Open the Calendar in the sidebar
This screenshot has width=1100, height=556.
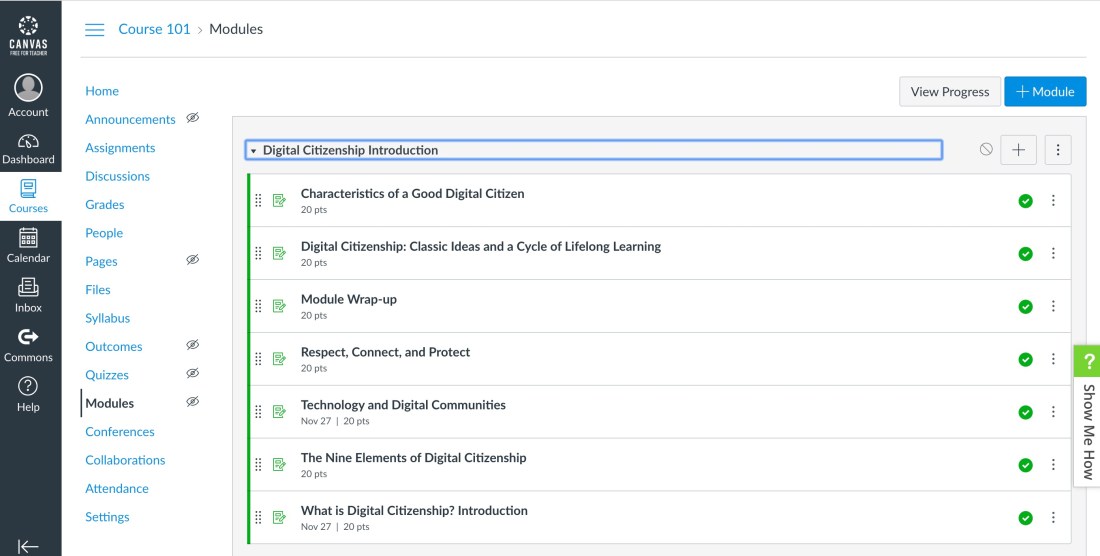coord(28,245)
